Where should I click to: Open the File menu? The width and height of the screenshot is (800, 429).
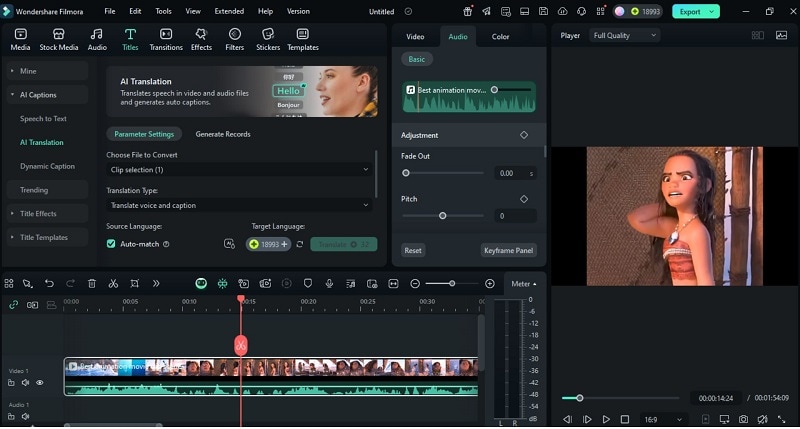pos(110,11)
